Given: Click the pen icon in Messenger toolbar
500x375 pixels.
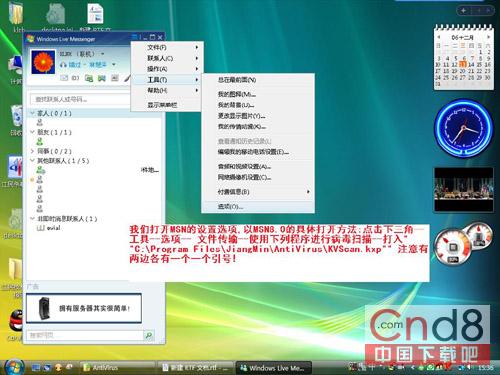Looking at the screenshot, I should coord(127,78).
